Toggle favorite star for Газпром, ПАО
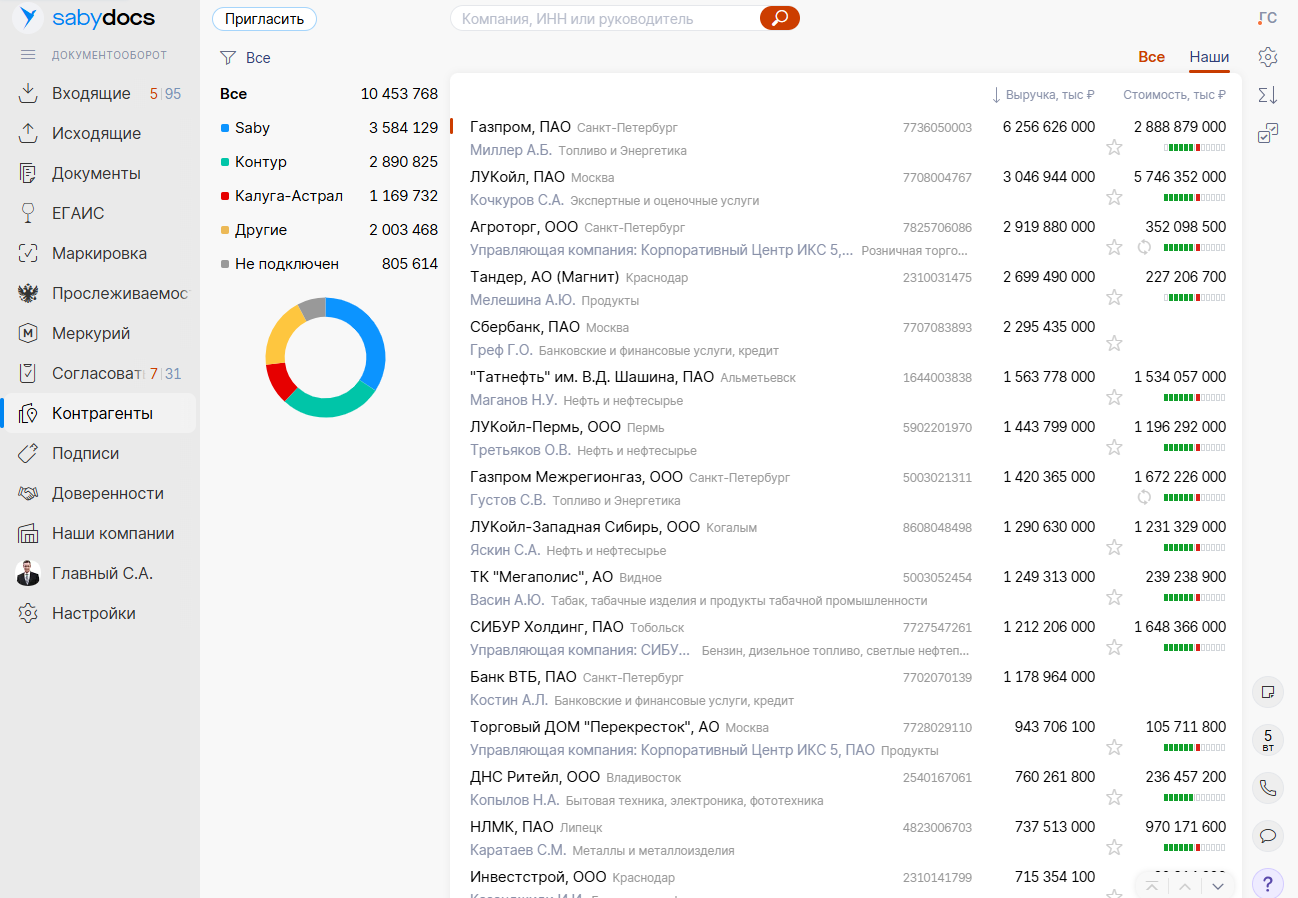The width and height of the screenshot is (1298, 898). tap(1114, 148)
